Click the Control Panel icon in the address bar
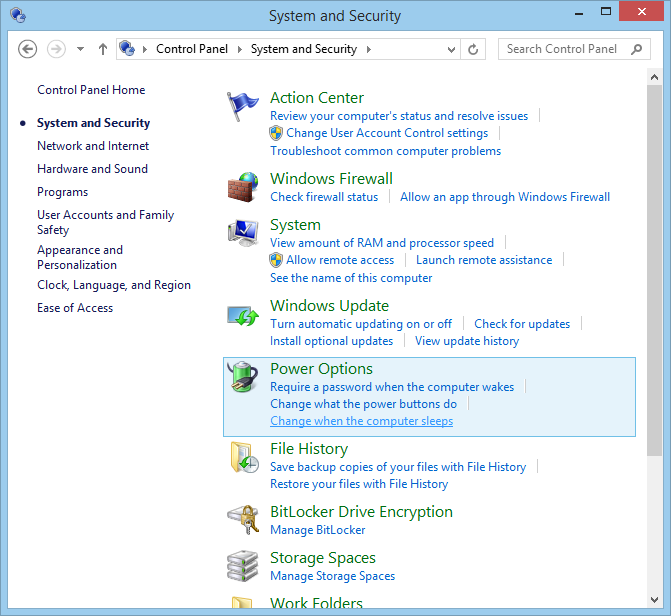Viewport: 671px width, 616px height. pyautogui.click(x=127, y=49)
